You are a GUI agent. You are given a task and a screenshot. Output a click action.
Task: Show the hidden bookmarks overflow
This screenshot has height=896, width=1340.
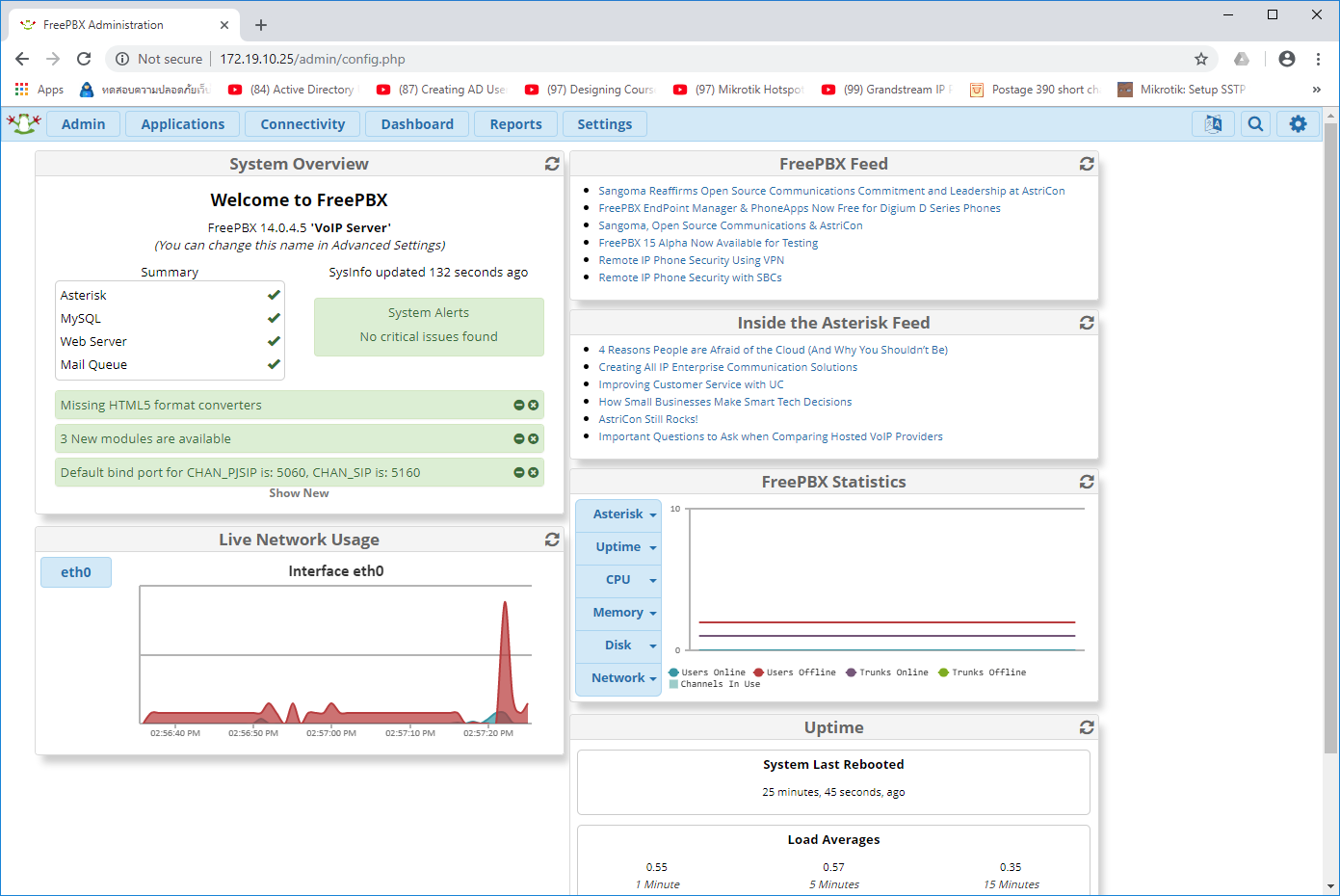coord(1316,90)
